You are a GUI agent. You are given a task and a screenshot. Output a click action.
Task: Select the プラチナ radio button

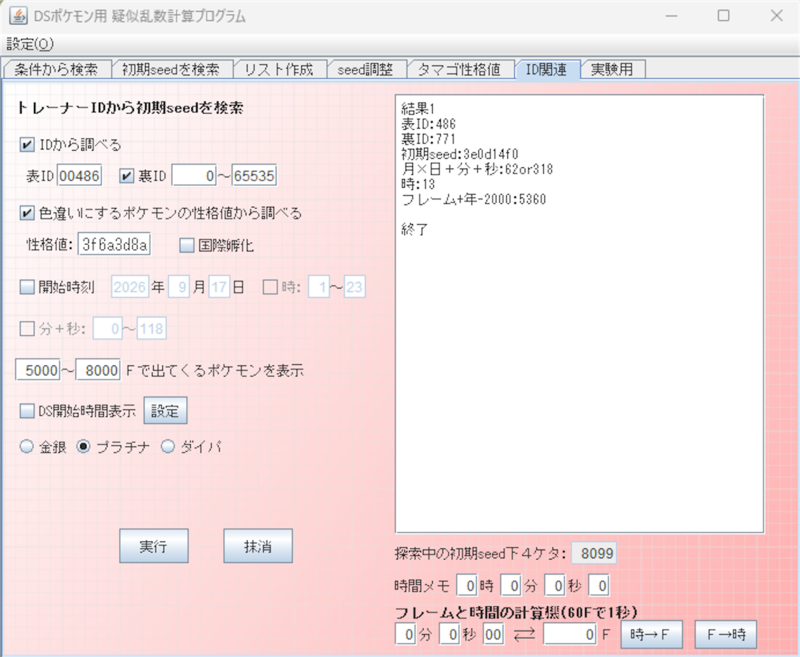click(x=83, y=447)
